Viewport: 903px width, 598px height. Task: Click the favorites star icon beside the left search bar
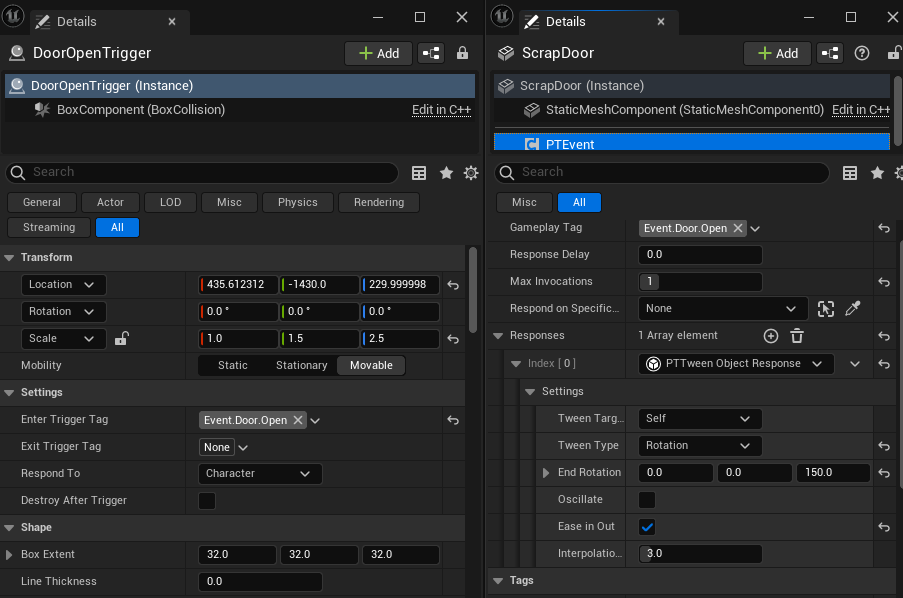(446, 173)
